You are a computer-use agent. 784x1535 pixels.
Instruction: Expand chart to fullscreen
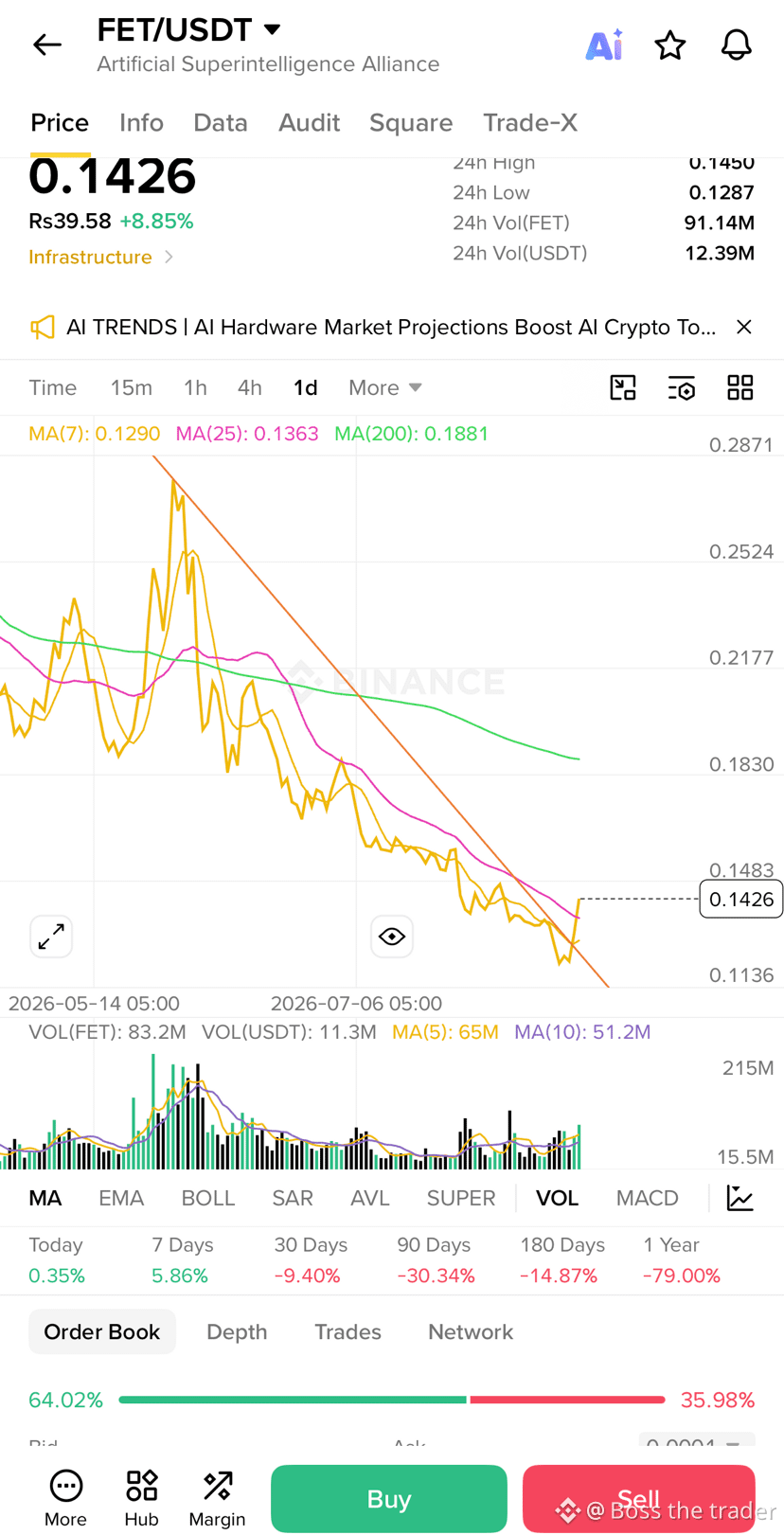coord(51,937)
